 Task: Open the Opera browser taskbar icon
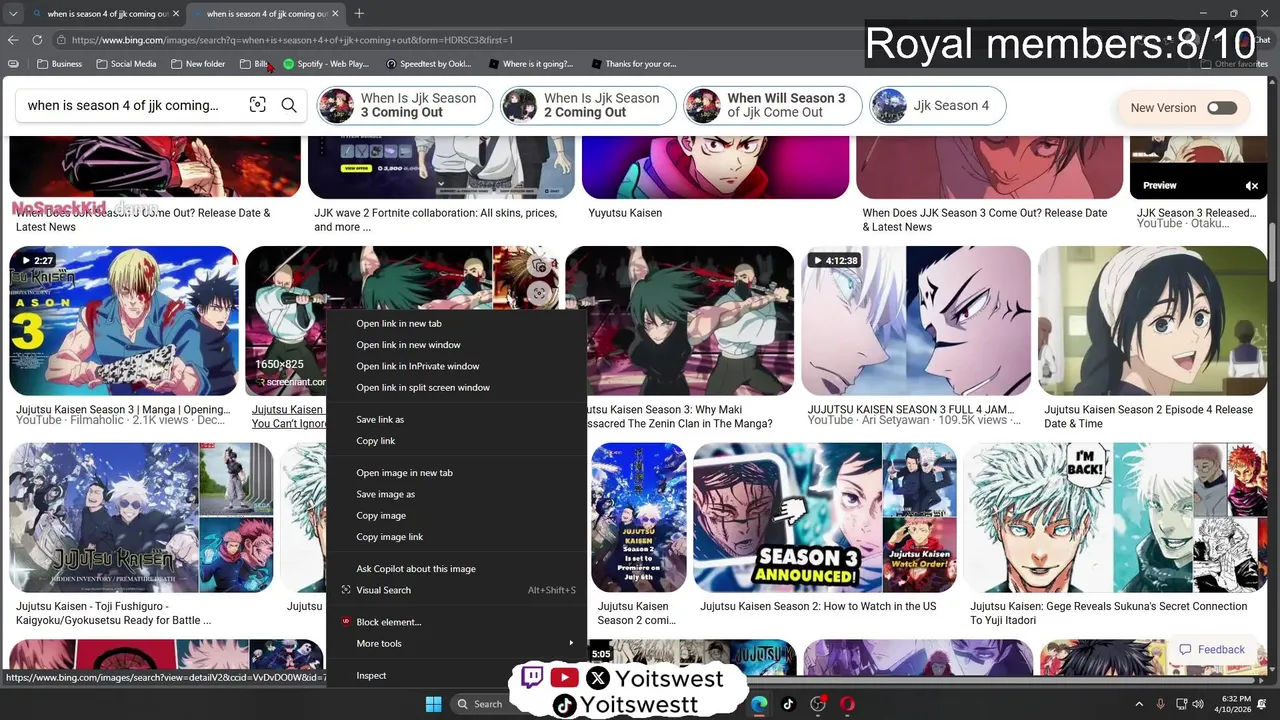coord(847,704)
